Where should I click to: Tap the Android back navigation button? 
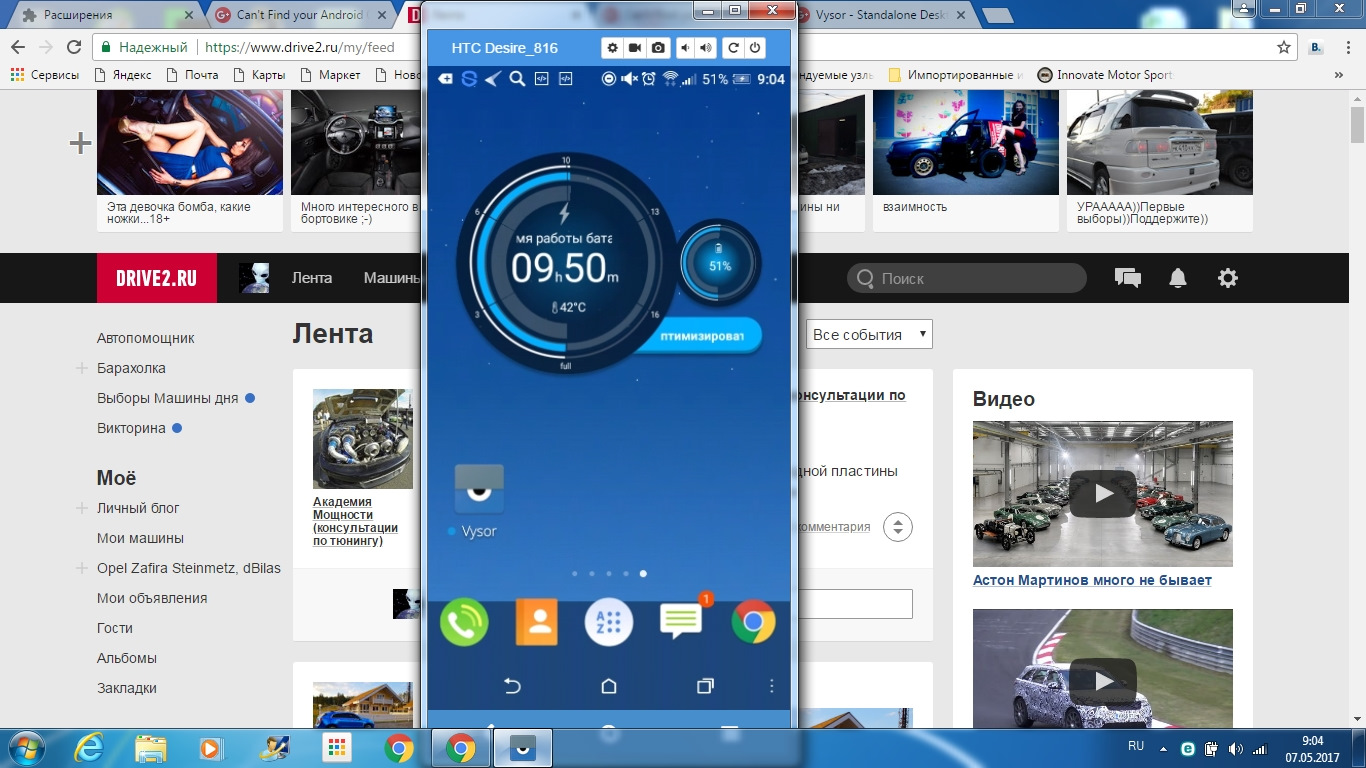(512, 686)
